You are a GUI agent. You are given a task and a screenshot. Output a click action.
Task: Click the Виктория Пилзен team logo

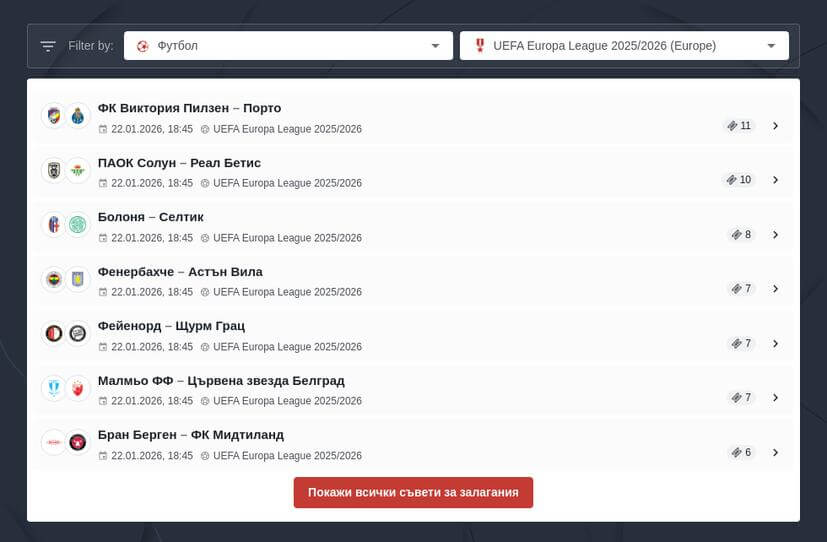pyautogui.click(x=53, y=116)
